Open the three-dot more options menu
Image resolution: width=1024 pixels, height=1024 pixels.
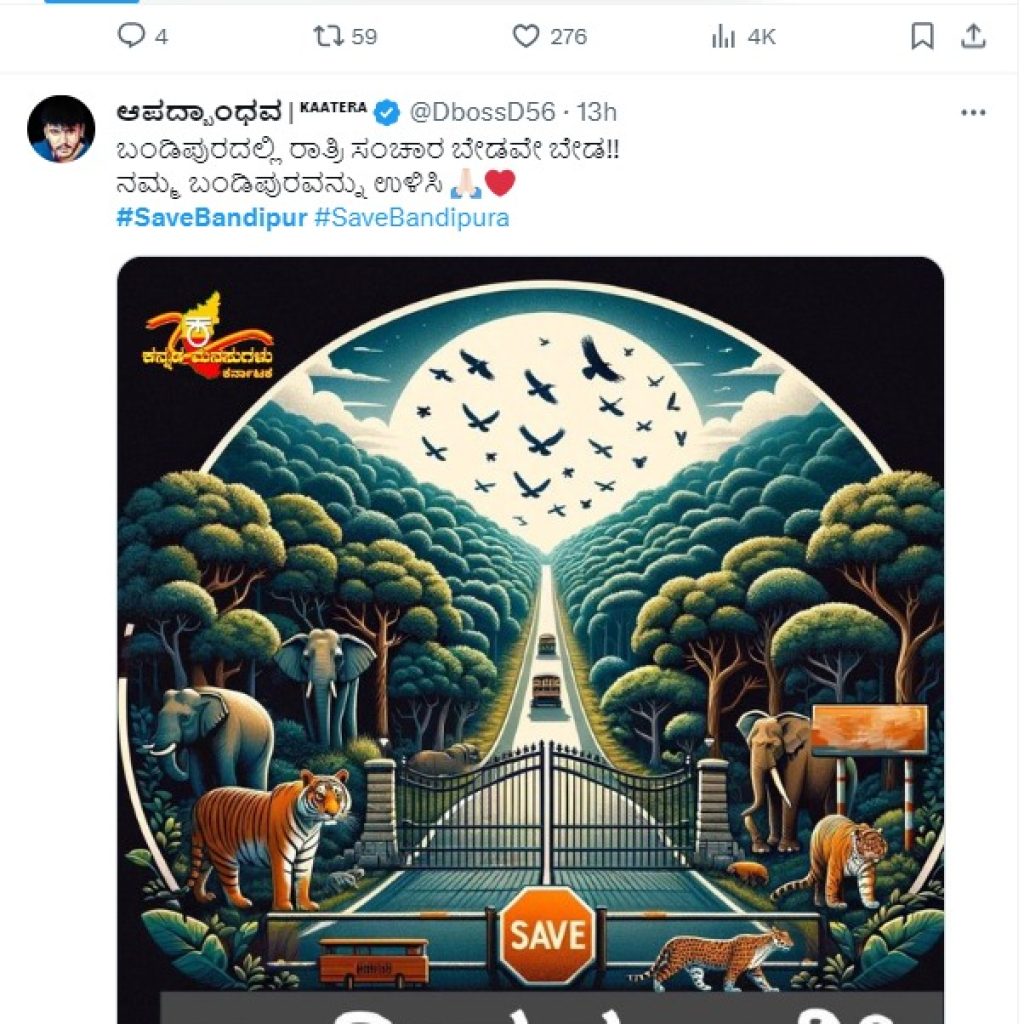click(x=972, y=112)
